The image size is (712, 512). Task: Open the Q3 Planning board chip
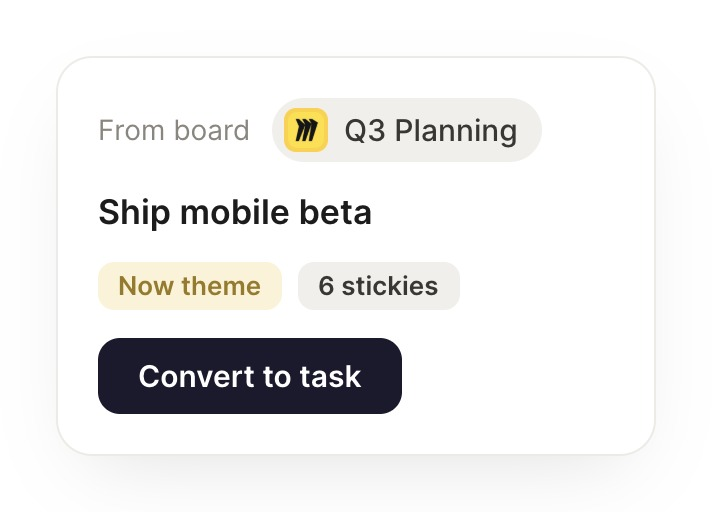407,130
